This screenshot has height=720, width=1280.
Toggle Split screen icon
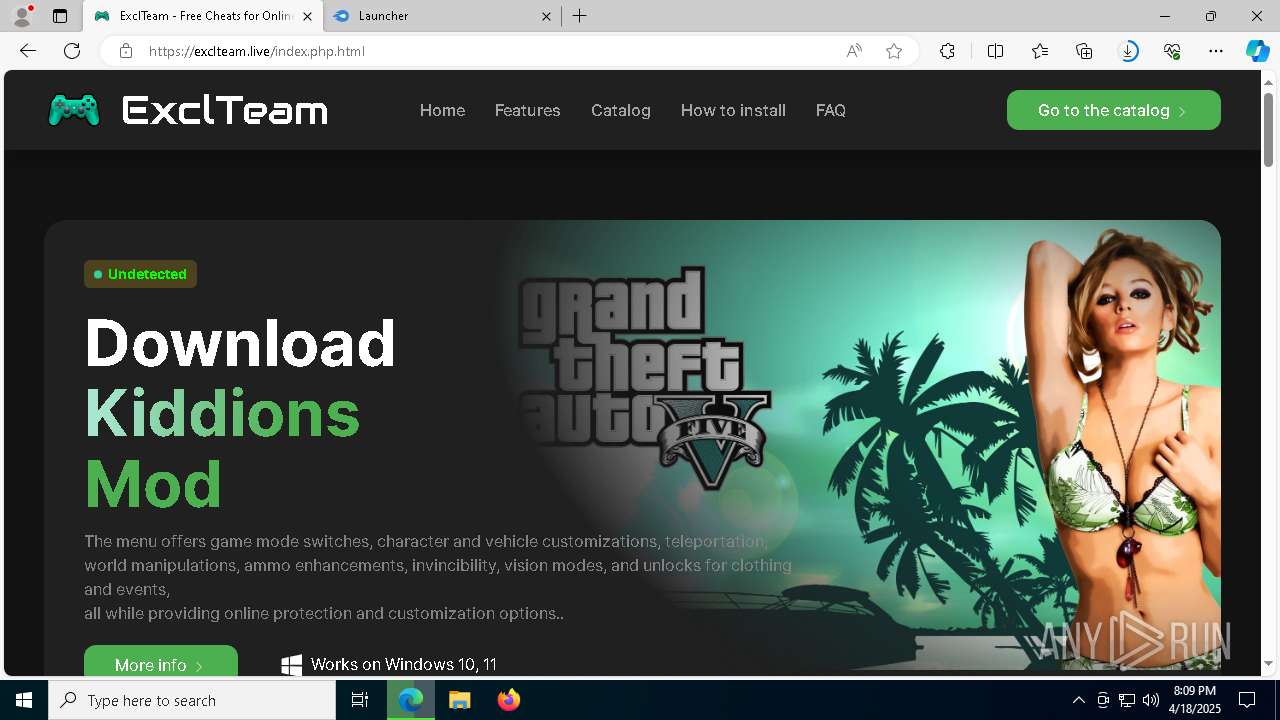[995, 51]
